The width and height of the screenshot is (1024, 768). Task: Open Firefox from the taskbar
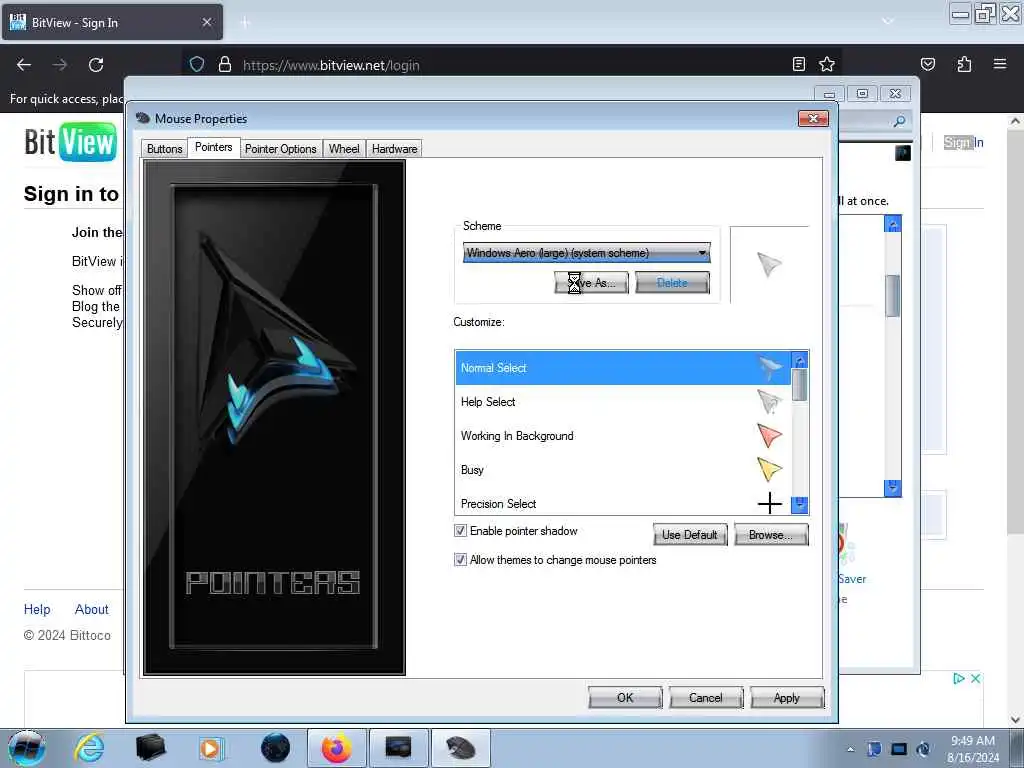[x=336, y=748]
